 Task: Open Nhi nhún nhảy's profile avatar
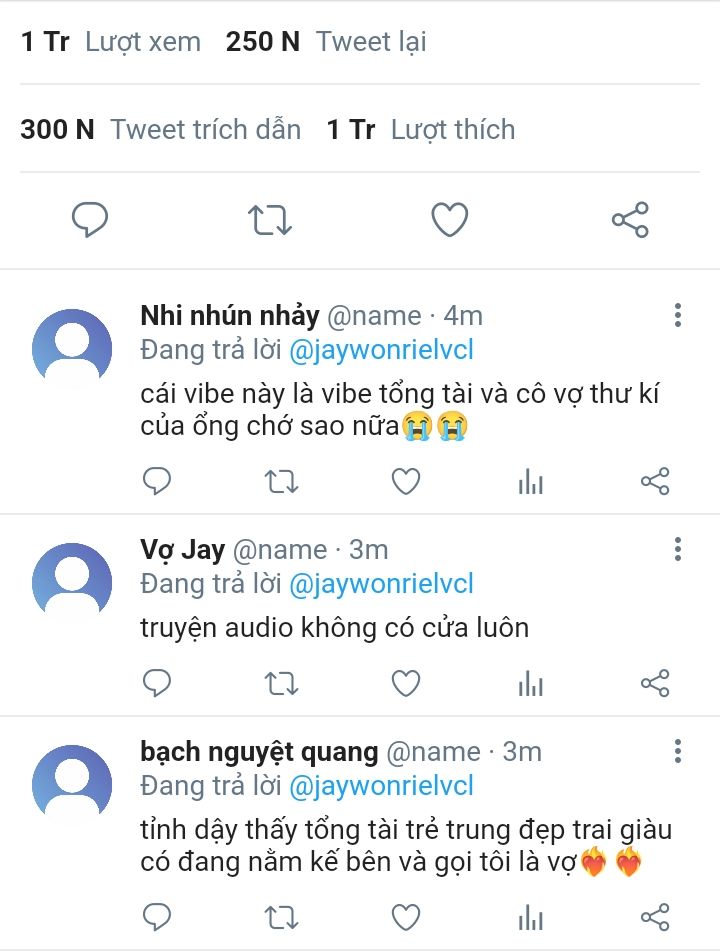(x=72, y=348)
